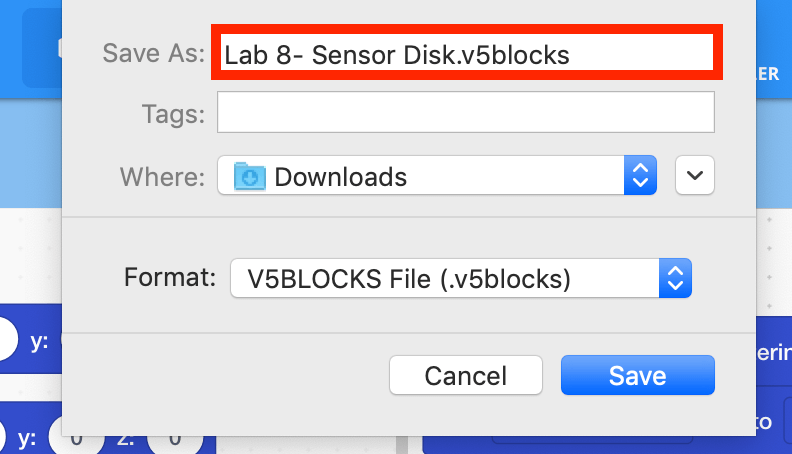Click the bottom y: value bubble showing 0
The image size is (792, 454).
[x=76, y=440]
